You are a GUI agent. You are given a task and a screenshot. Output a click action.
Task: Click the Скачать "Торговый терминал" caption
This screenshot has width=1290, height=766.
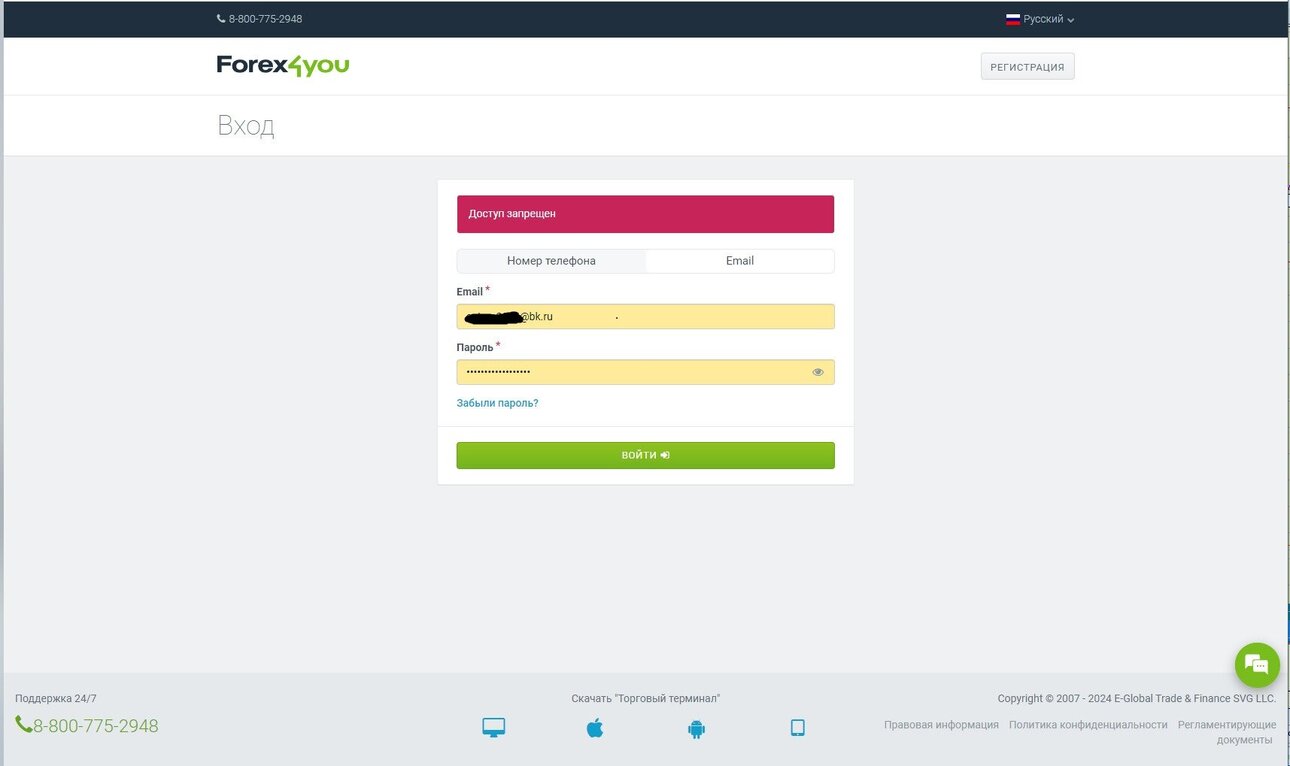pos(645,699)
